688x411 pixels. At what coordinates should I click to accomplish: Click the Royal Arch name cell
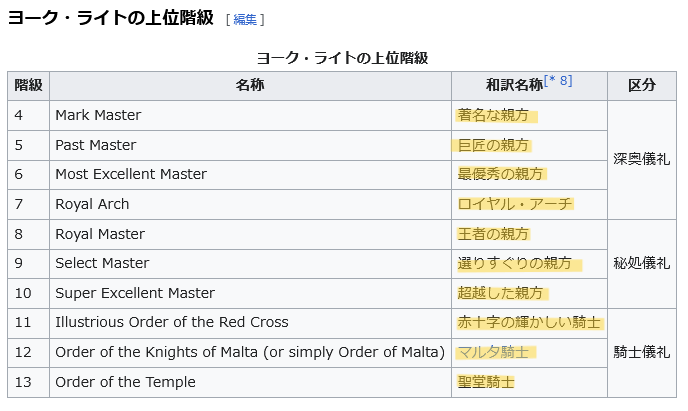click(x=92, y=204)
